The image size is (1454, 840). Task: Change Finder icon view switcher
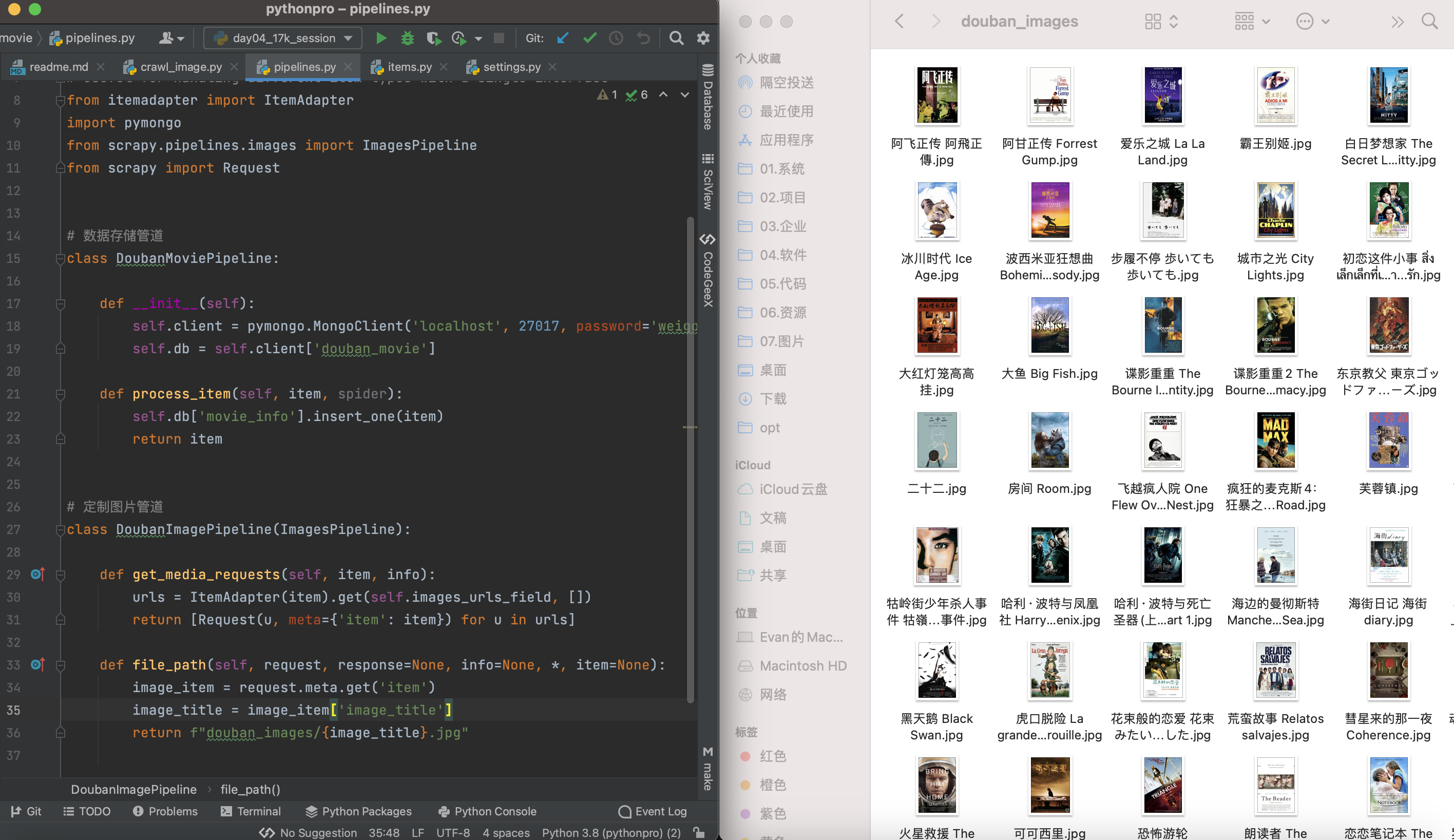(1161, 22)
